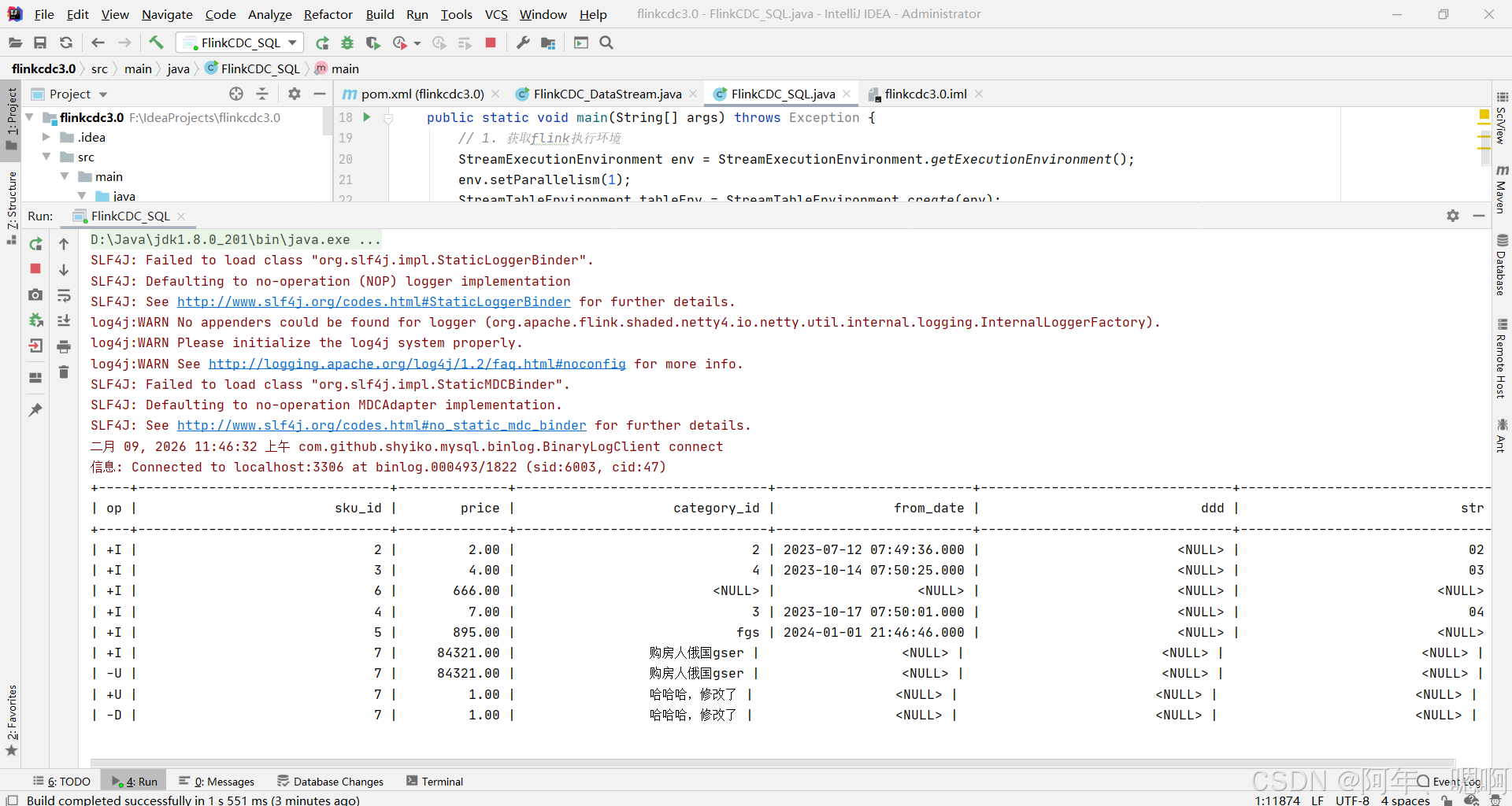This screenshot has height=806, width=1512.
Task: Expand the profiler run options arrow
Action: click(x=417, y=43)
